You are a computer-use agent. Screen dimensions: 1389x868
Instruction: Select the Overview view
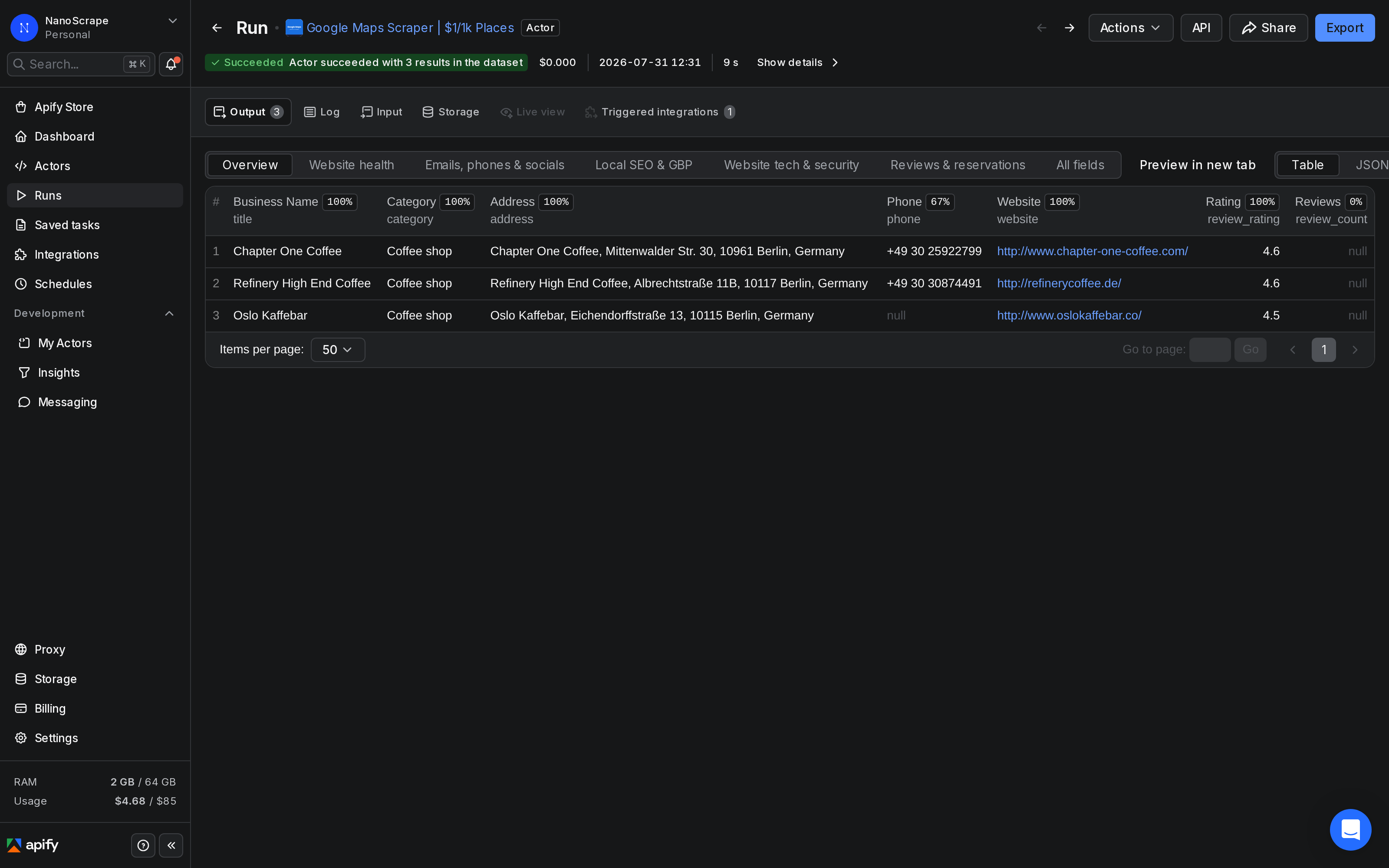pyautogui.click(x=250, y=165)
